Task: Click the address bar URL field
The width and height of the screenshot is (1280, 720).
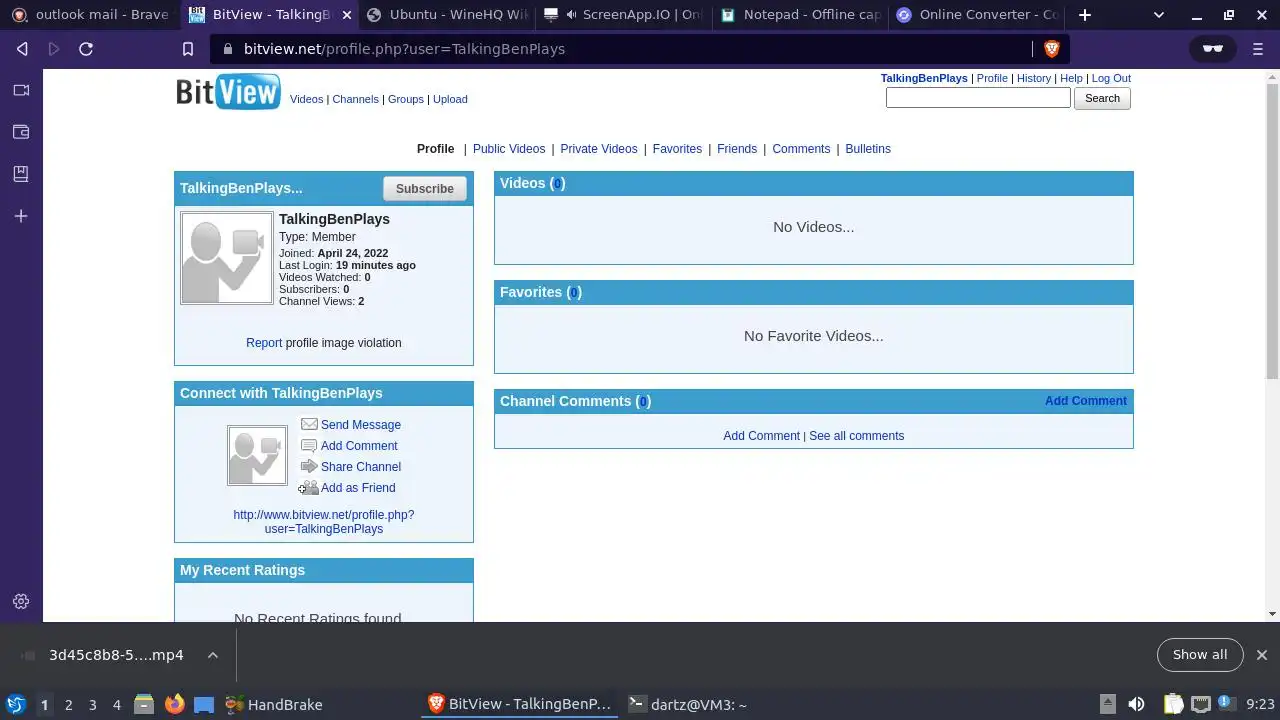Action: click(x=630, y=49)
